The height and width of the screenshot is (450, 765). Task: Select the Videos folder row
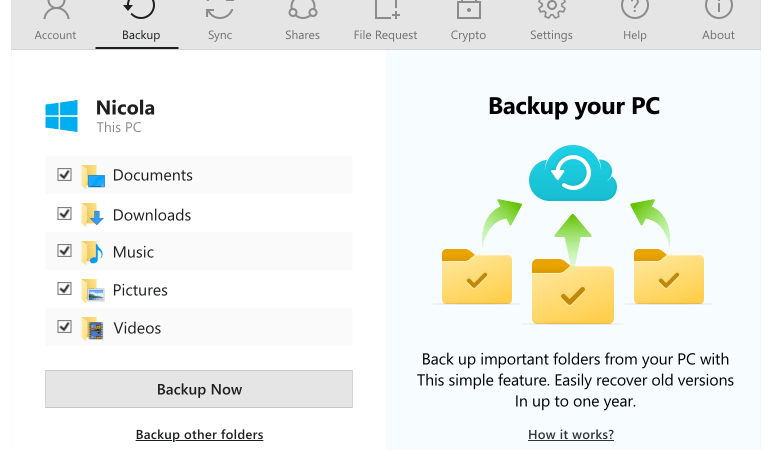pos(199,327)
